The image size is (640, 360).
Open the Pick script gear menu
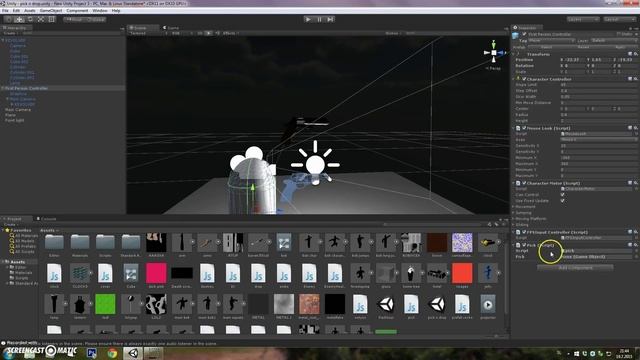click(636, 245)
